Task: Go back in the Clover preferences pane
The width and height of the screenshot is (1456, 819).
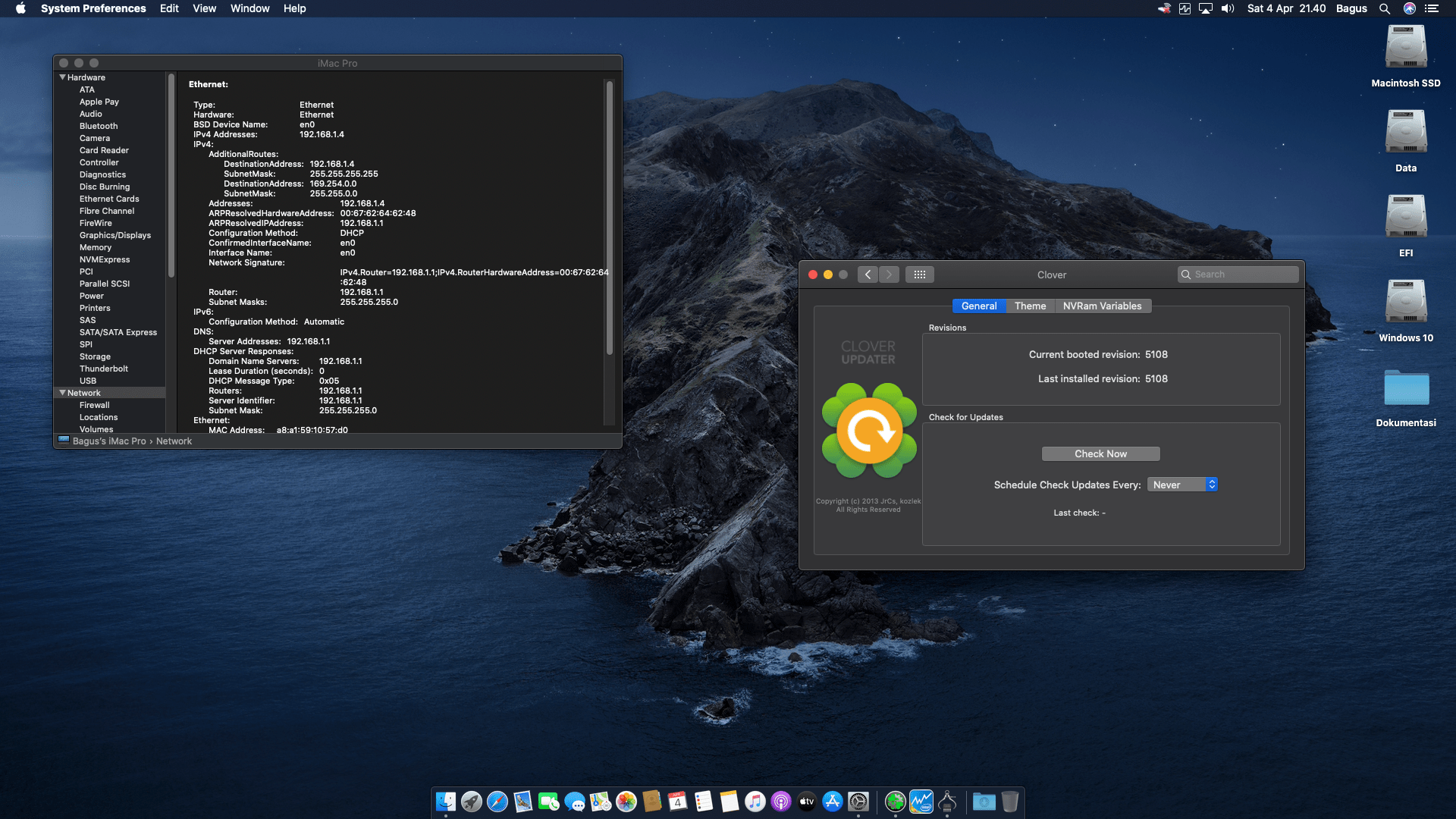Action: 868,275
